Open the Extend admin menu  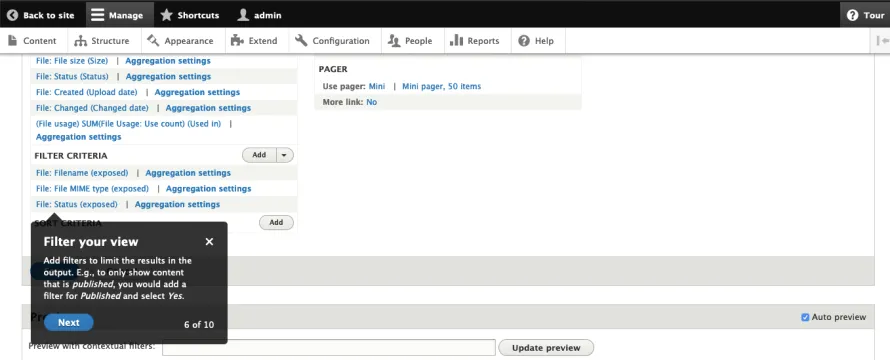click(255, 41)
